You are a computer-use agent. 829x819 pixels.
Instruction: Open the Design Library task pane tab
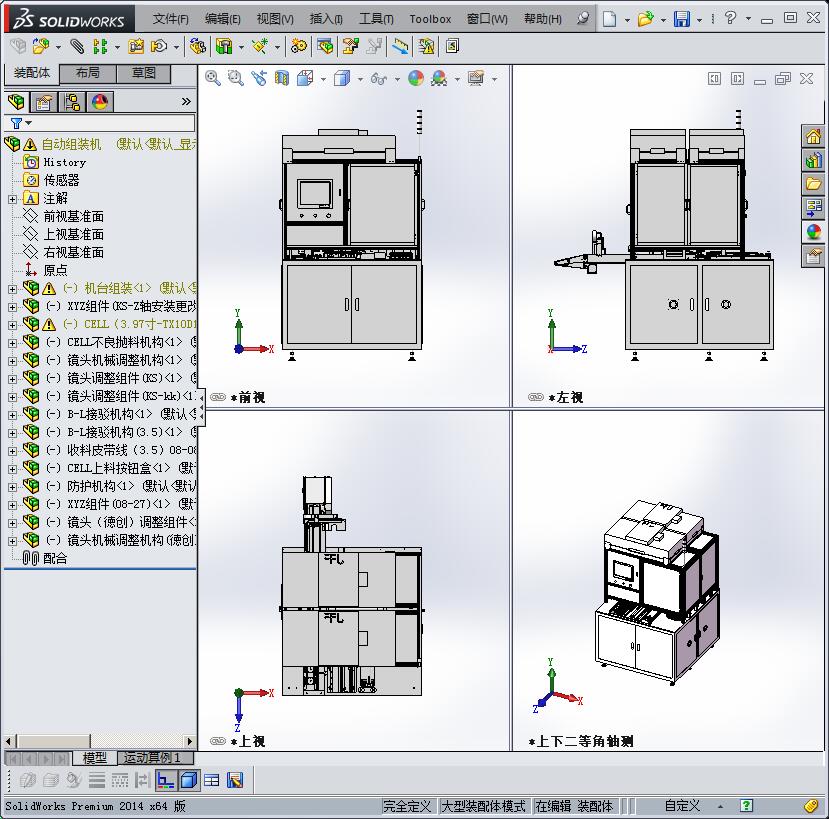[x=813, y=160]
